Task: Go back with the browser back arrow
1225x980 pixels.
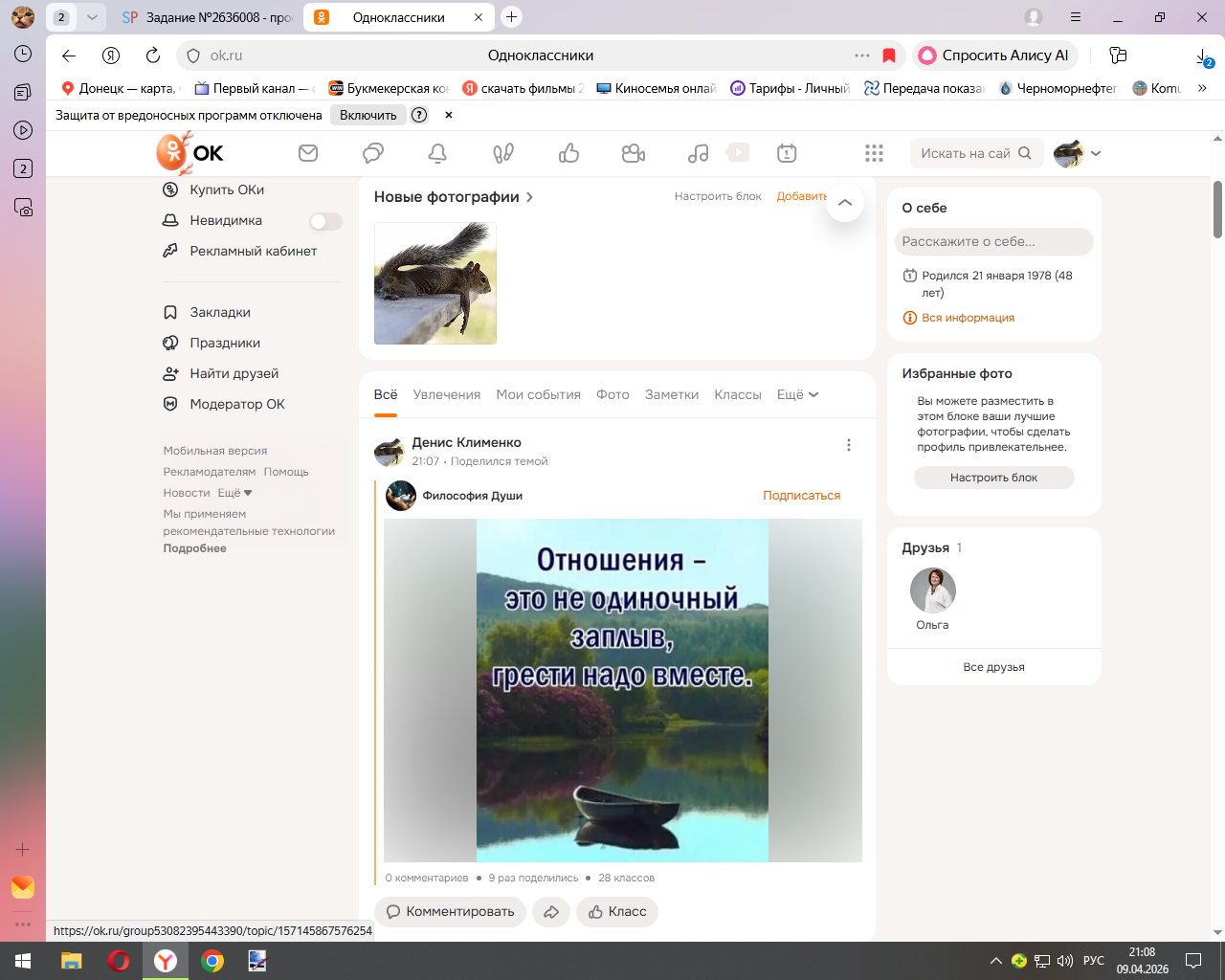Action: coord(69,56)
